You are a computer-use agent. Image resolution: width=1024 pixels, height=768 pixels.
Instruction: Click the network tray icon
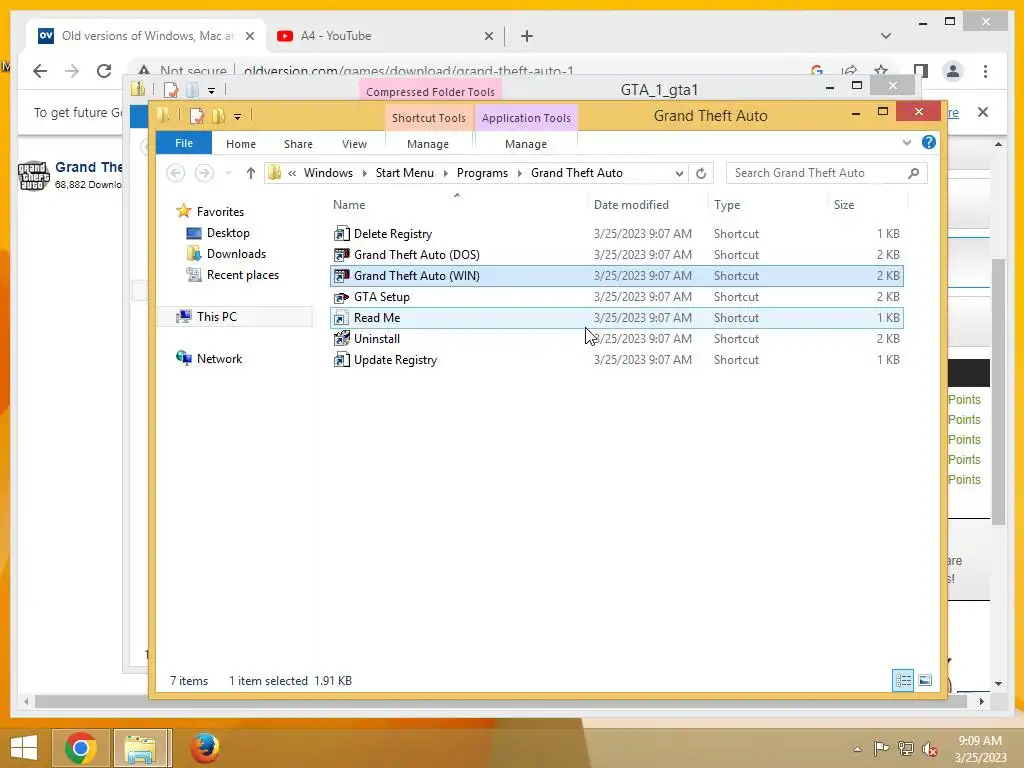[905, 749]
